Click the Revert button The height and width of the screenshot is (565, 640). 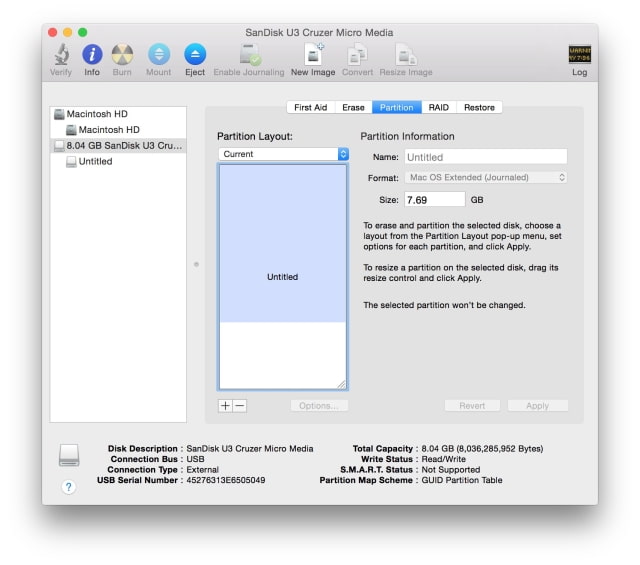472,405
